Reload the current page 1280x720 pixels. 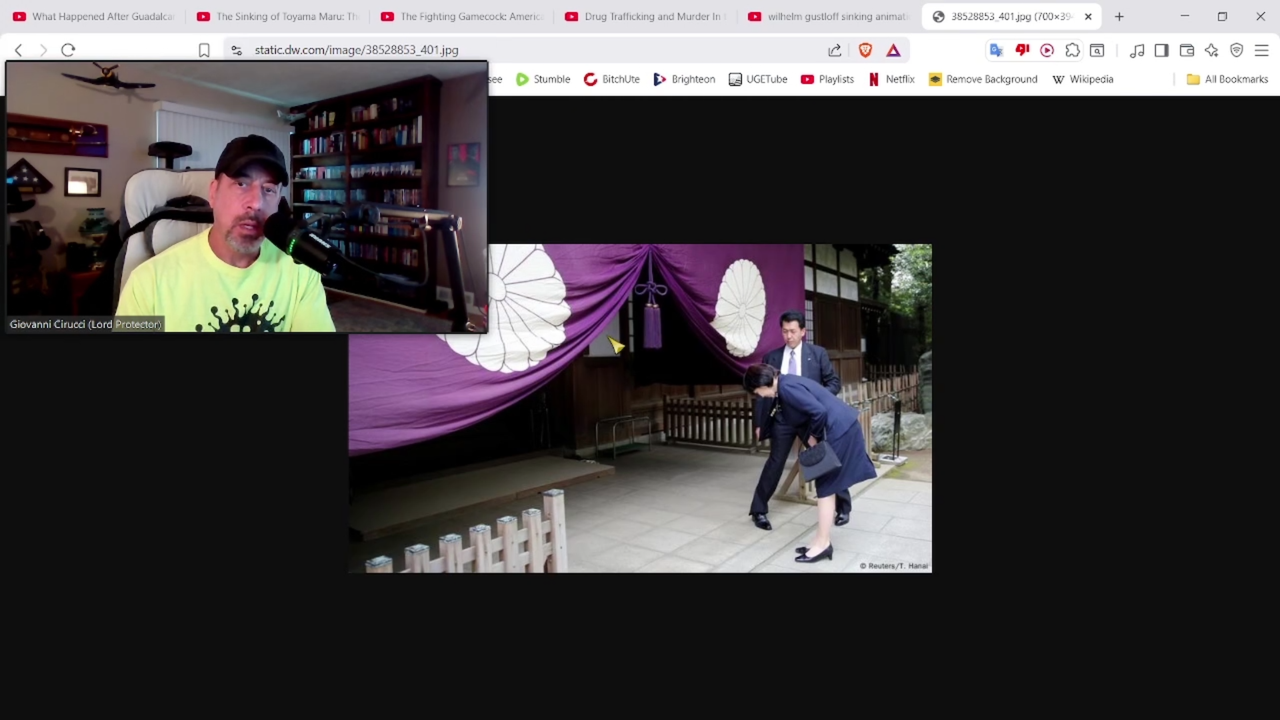(68, 50)
